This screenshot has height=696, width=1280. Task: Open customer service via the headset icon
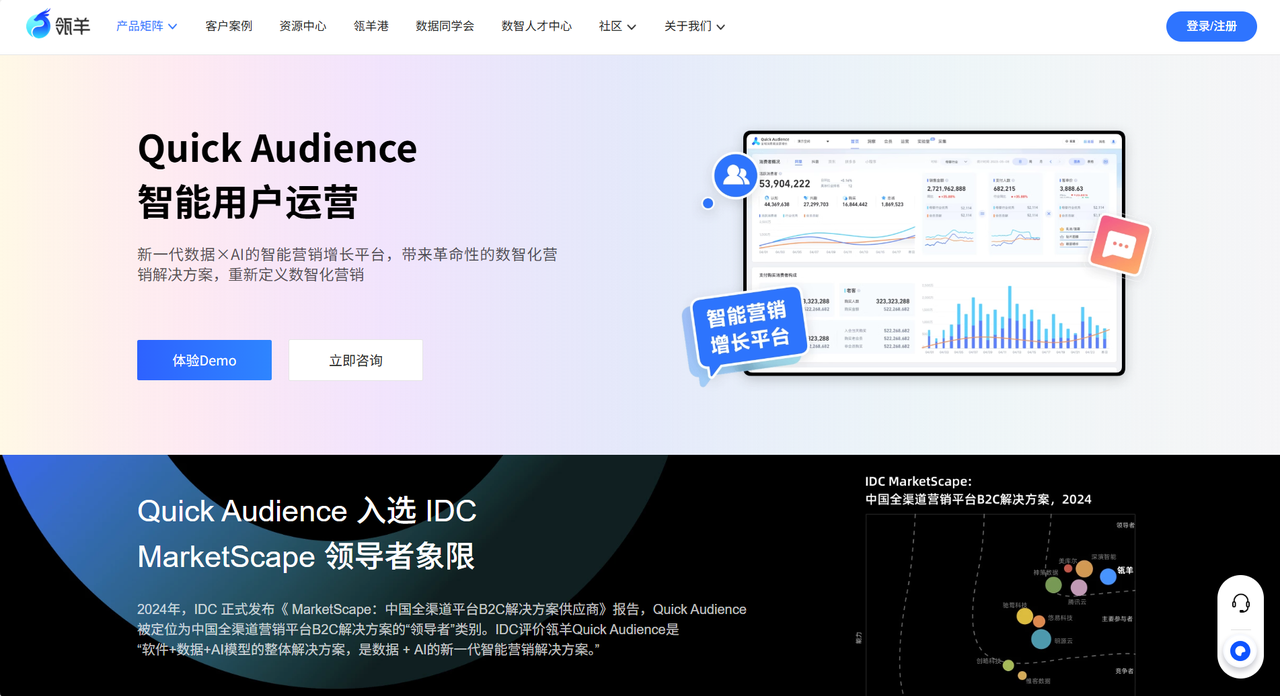coord(1241,603)
